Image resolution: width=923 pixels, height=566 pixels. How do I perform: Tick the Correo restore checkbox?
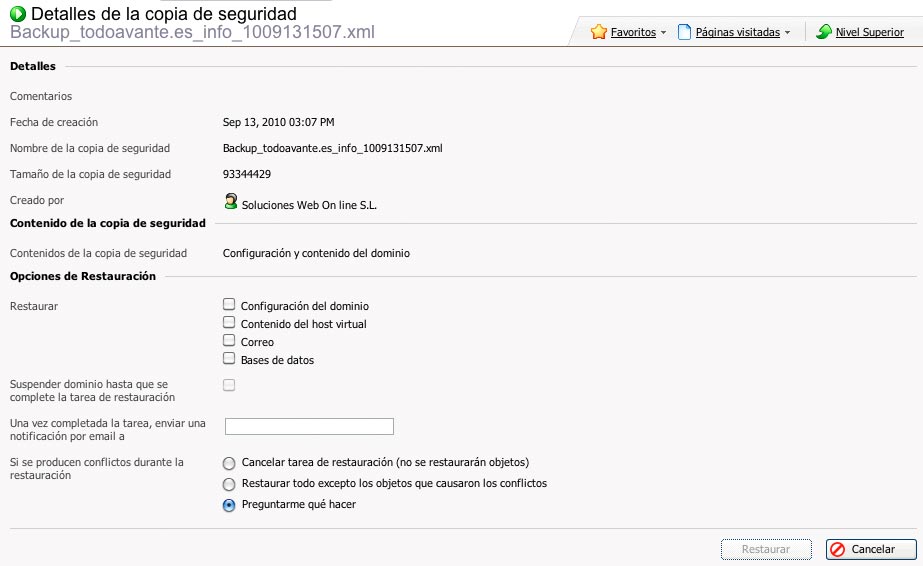pyautogui.click(x=229, y=340)
